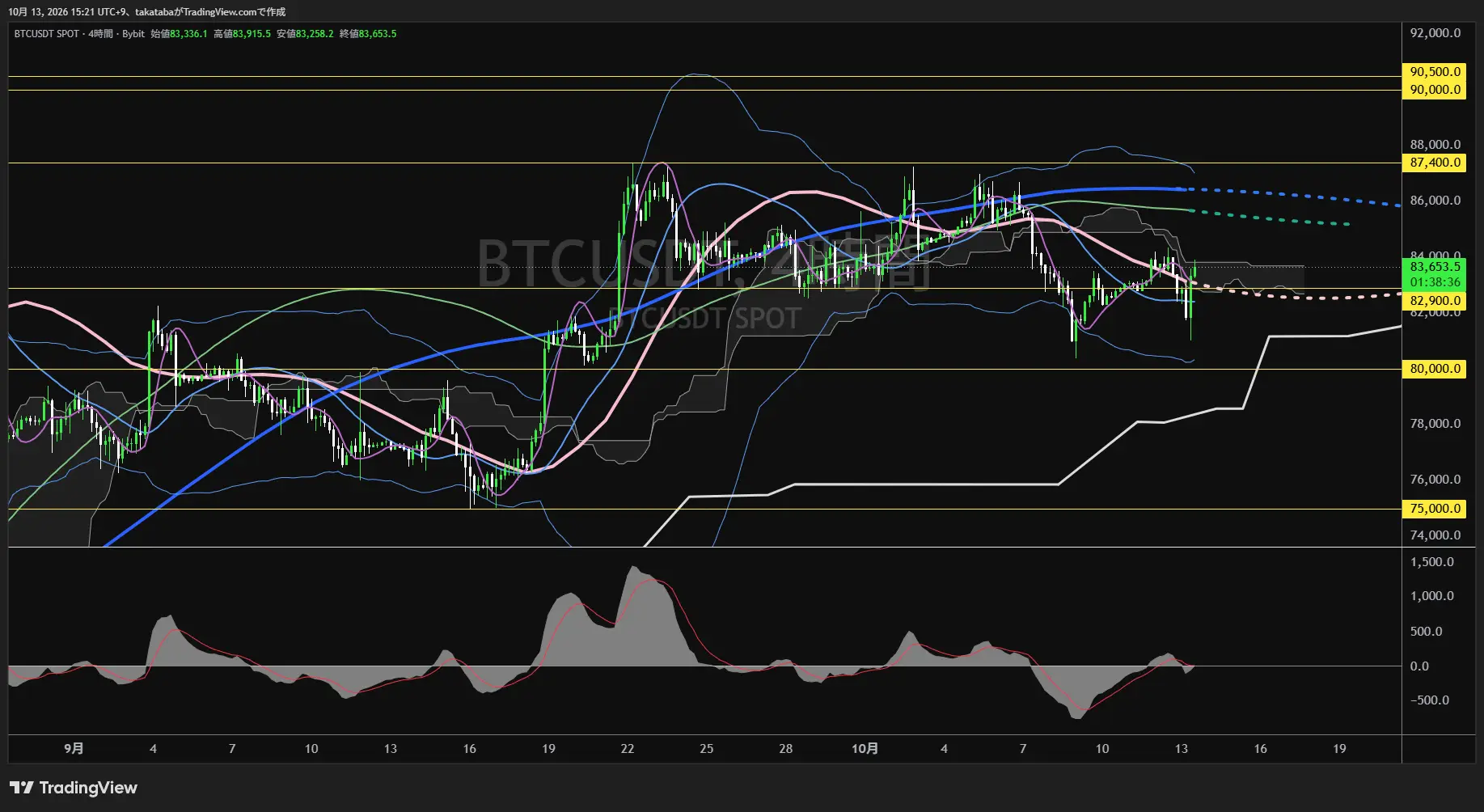This screenshot has width=1484, height=812.
Task: Click the 10月 date axis label
Action: pyautogui.click(x=865, y=749)
